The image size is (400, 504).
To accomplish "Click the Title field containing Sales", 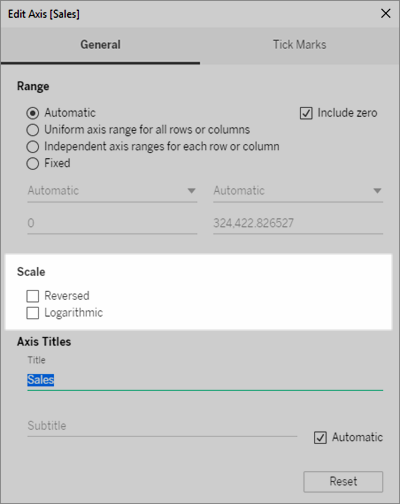I will click(x=205, y=380).
